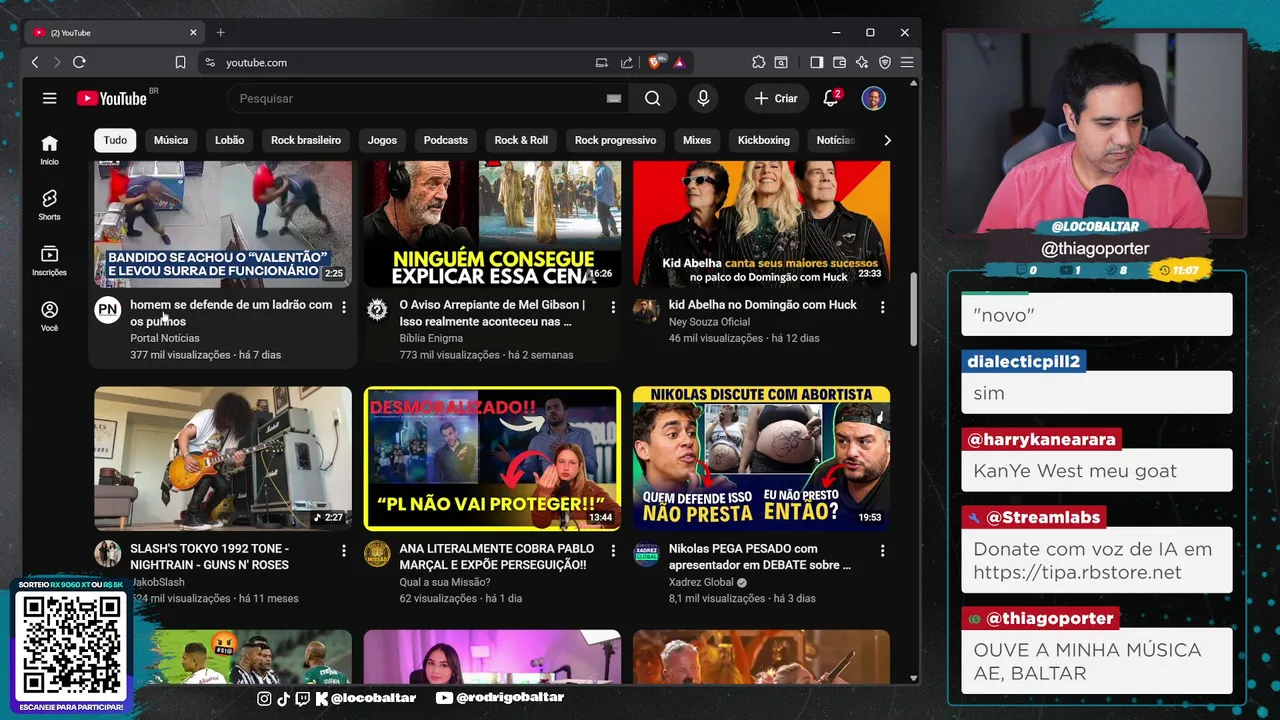This screenshot has height=720, width=1280.
Task: Open Shorts in the left sidebar
Action: (49, 205)
